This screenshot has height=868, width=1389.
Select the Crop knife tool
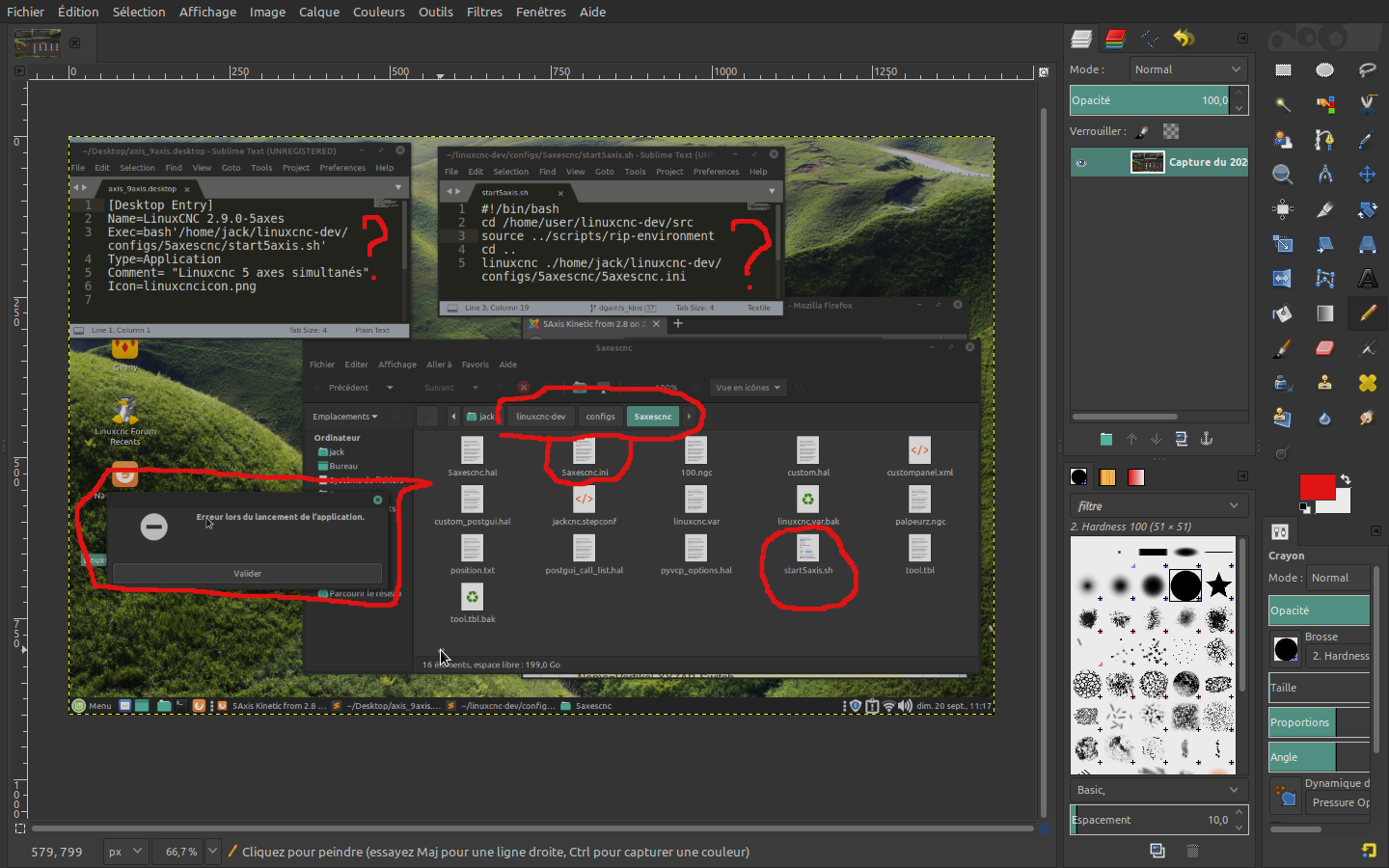click(1325, 209)
